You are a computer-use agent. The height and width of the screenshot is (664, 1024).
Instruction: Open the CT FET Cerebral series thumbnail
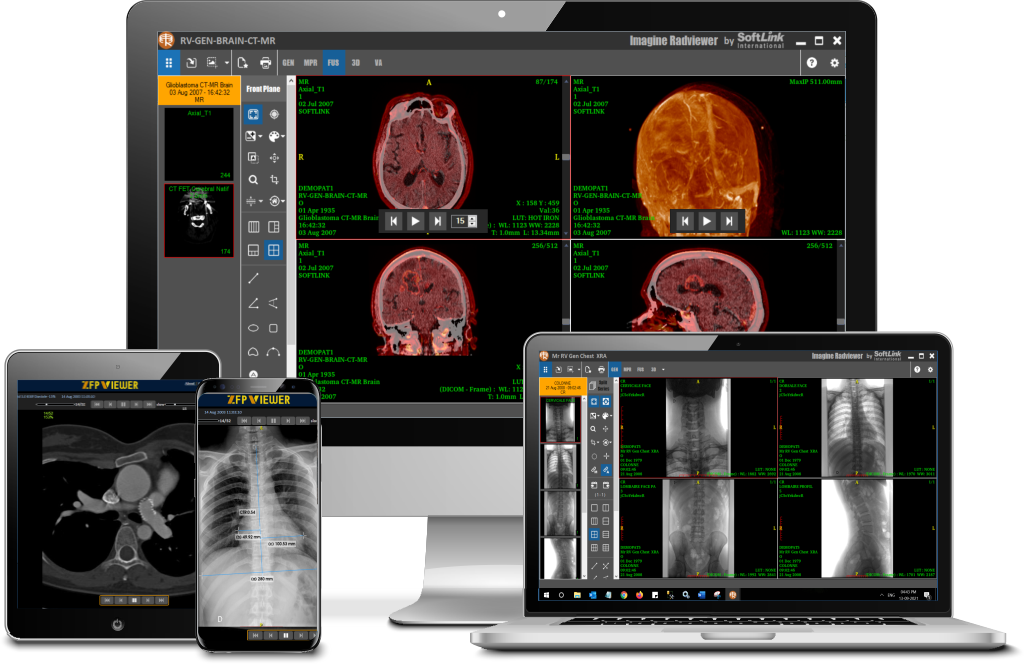click(199, 221)
